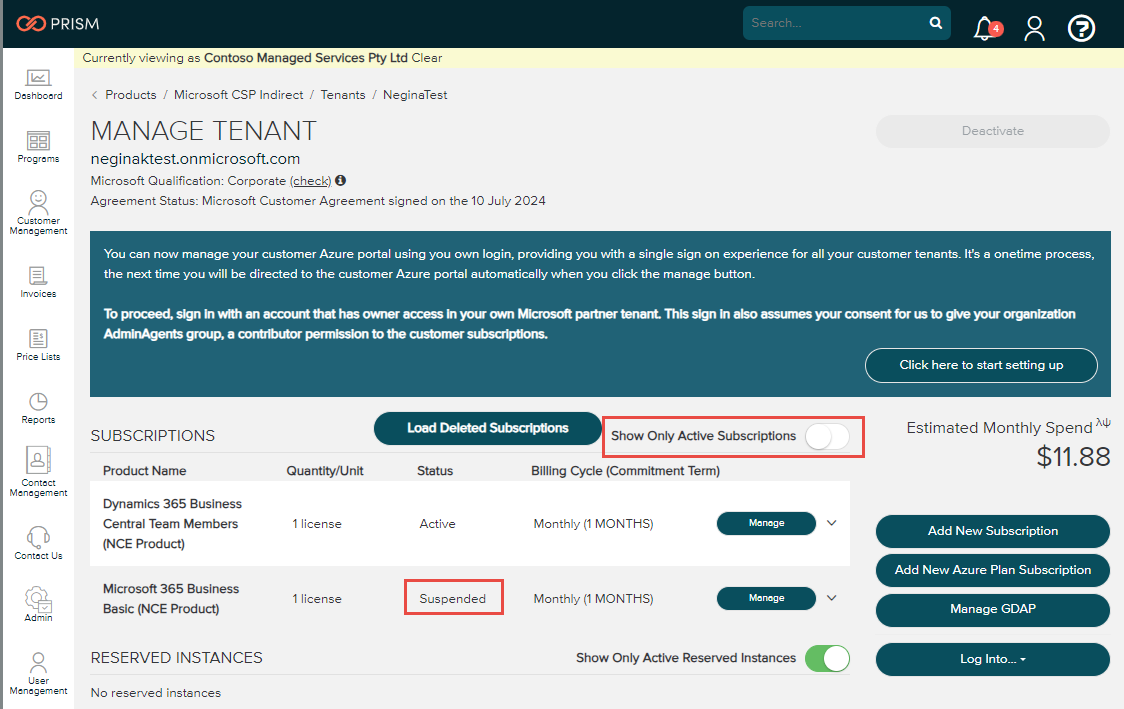Screen dimensions: 1124x709
Task: Click Add New Azure Plan Subscription
Action: point(993,570)
